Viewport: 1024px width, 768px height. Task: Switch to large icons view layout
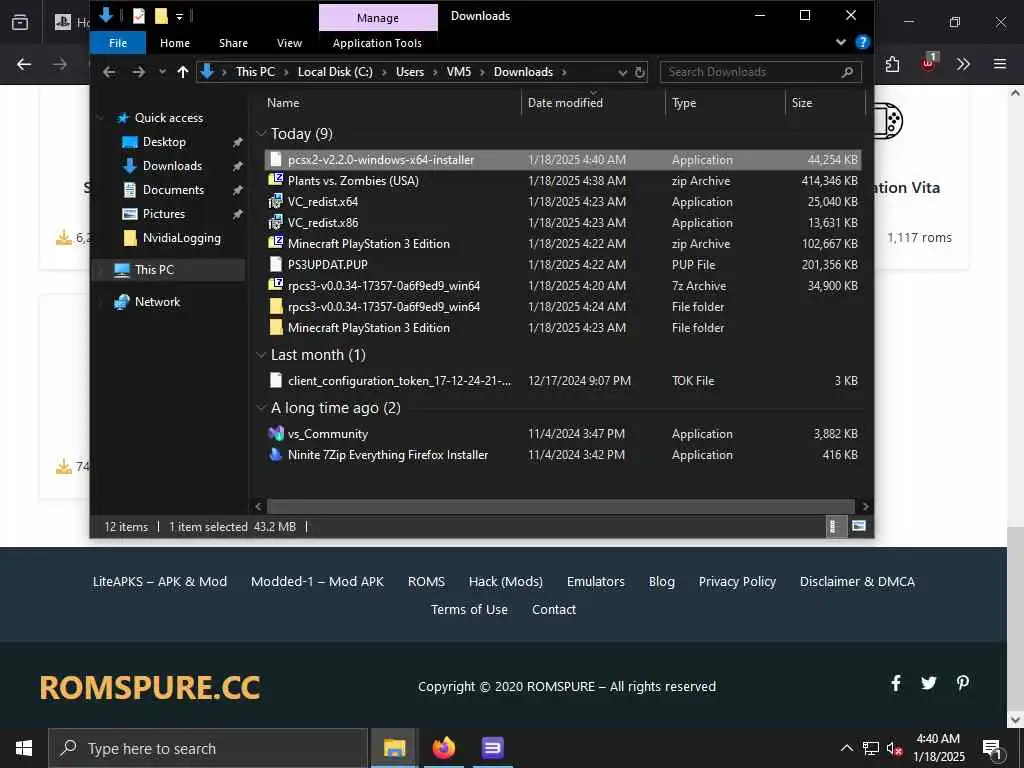859,526
